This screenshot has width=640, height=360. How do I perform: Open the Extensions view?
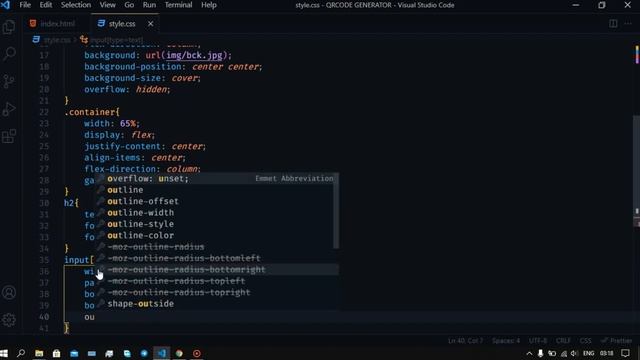[x=9, y=136]
